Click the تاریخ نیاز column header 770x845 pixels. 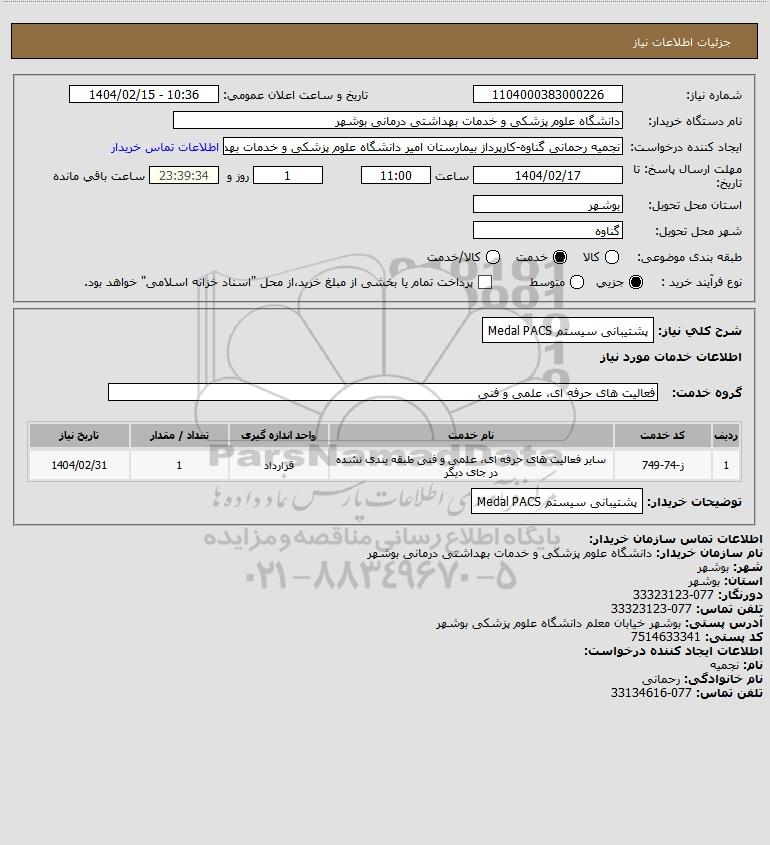79,435
